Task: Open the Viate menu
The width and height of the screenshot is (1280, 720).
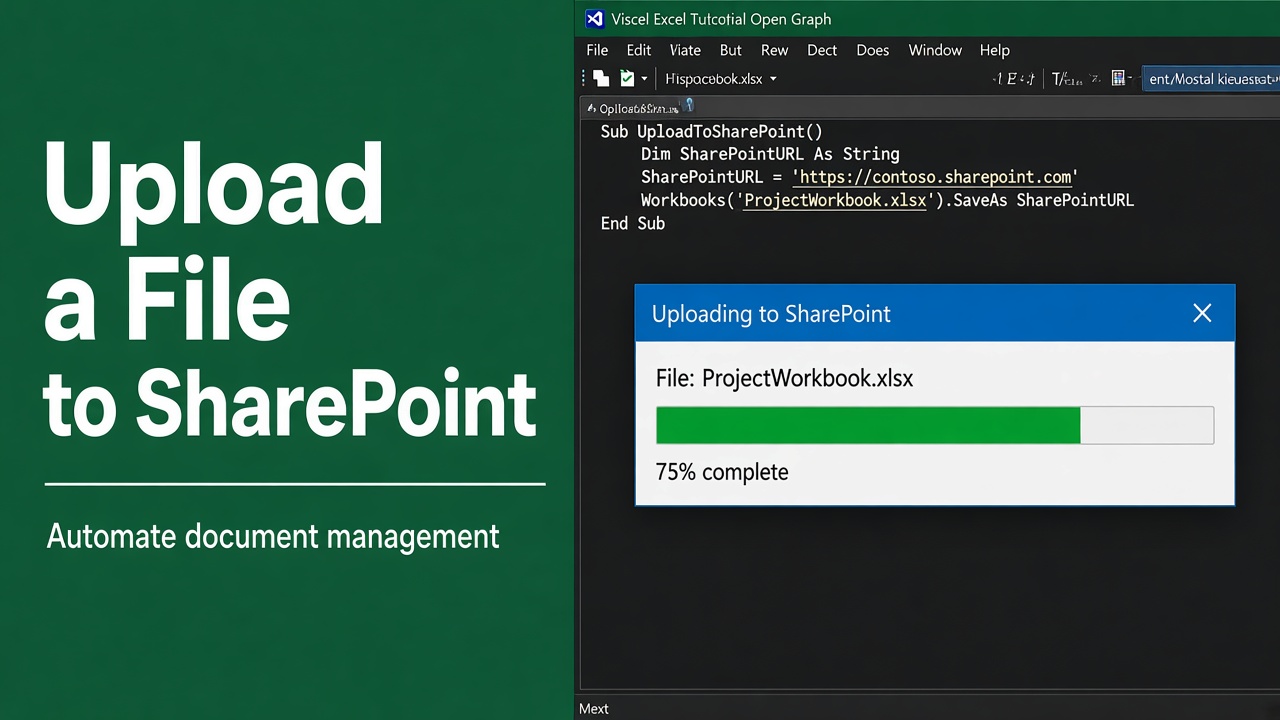Action: click(685, 50)
